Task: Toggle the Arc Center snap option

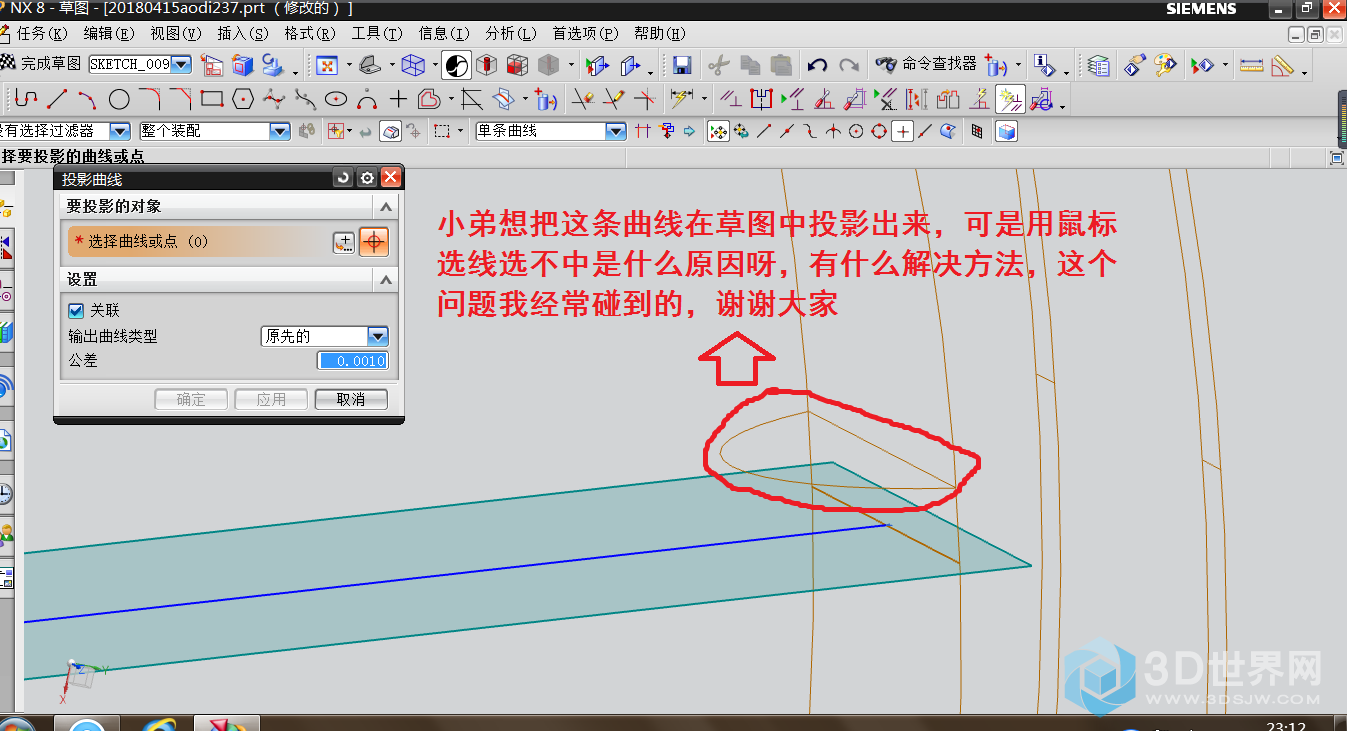Action: coord(856,131)
